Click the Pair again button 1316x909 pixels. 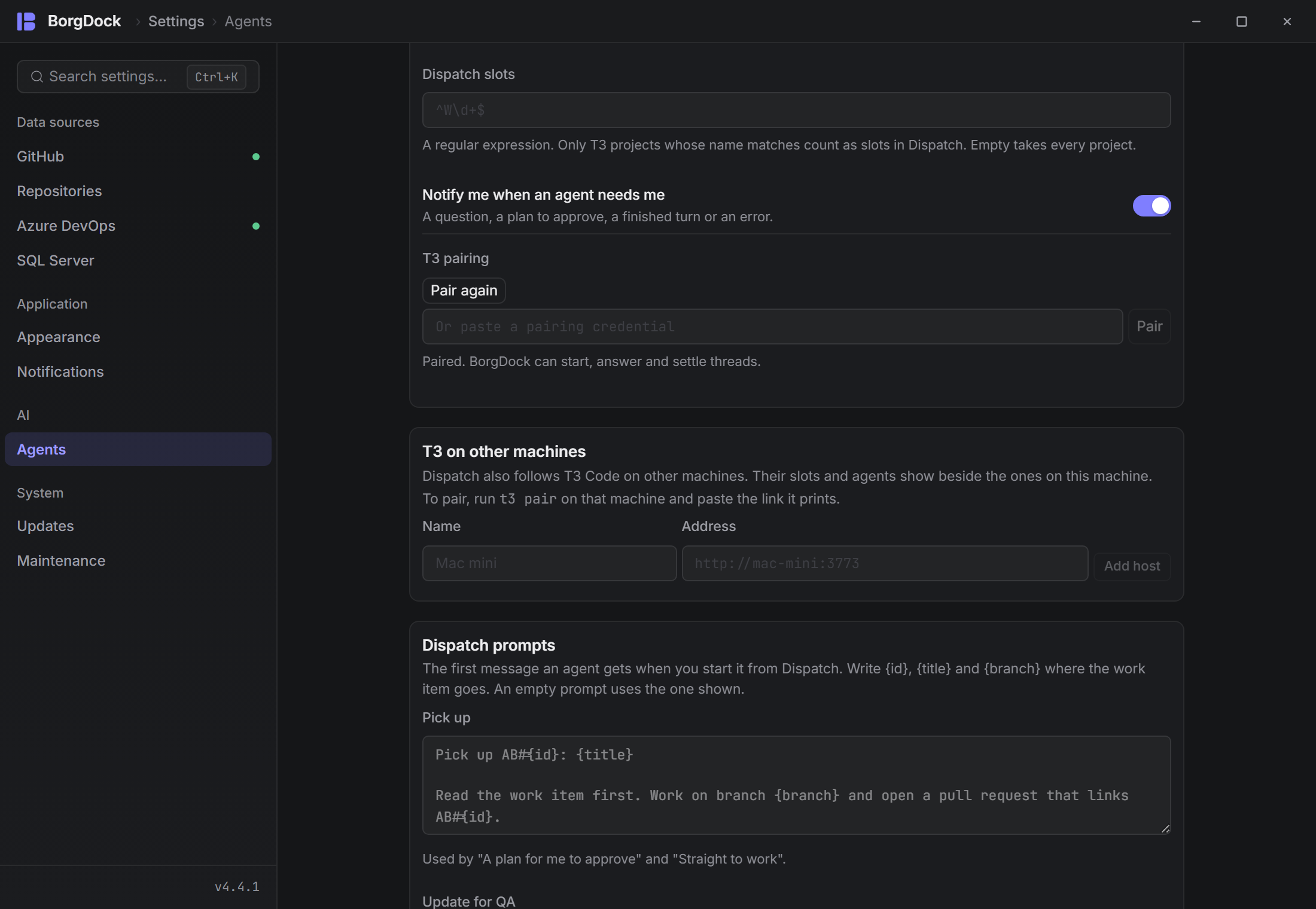pos(464,291)
